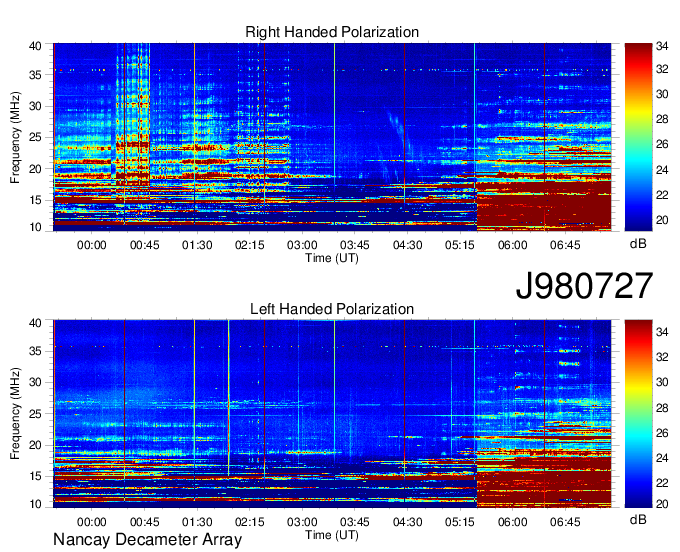The image size is (680, 552).
Task: Click the 34 dB tick on the lower colorbar
Action: (x=662, y=332)
